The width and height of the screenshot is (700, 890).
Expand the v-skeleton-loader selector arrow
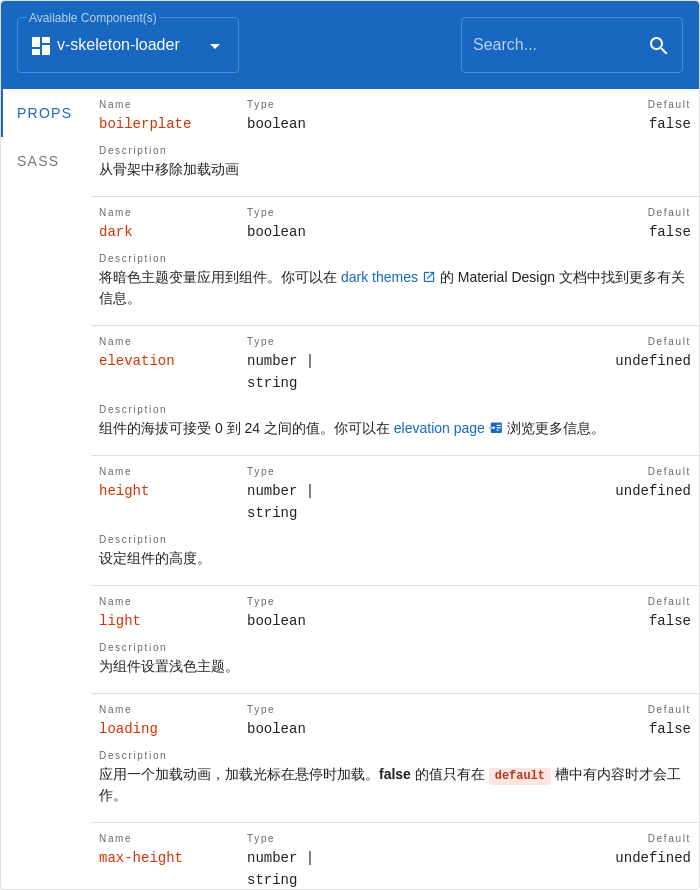(215, 45)
